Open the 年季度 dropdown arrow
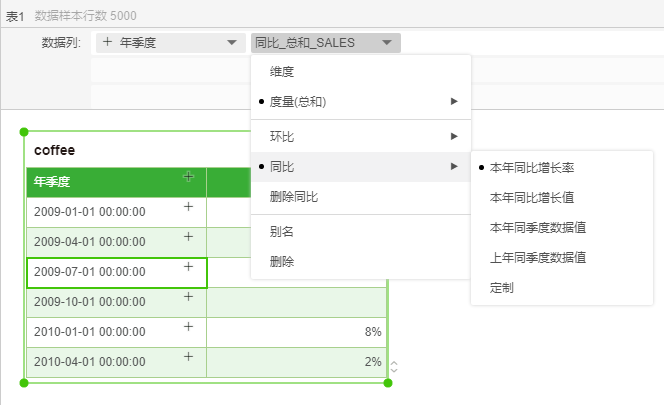Screen dimensions: 664x405 232,43
